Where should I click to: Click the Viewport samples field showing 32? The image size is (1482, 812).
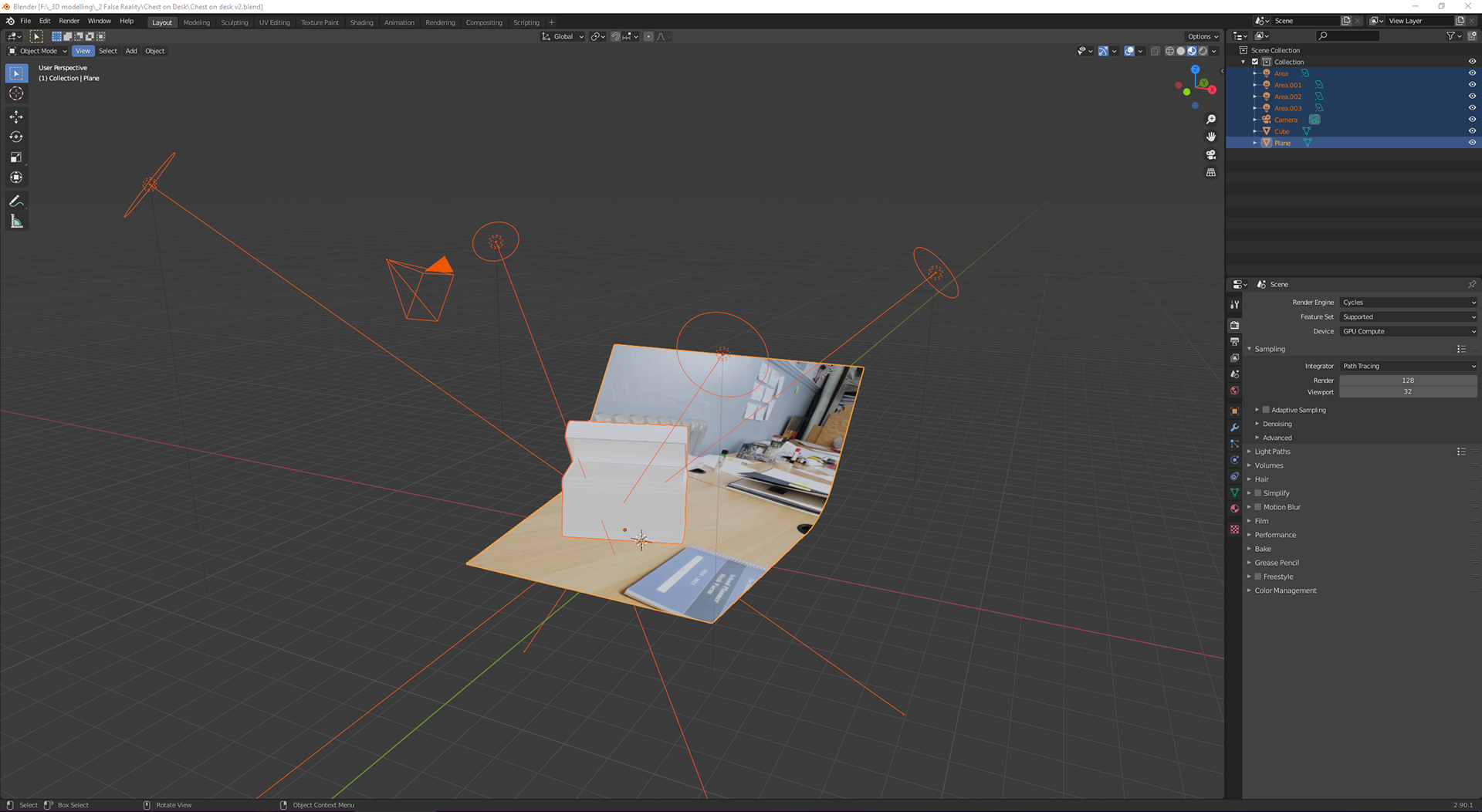pyautogui.click(x=1408, y=391)
